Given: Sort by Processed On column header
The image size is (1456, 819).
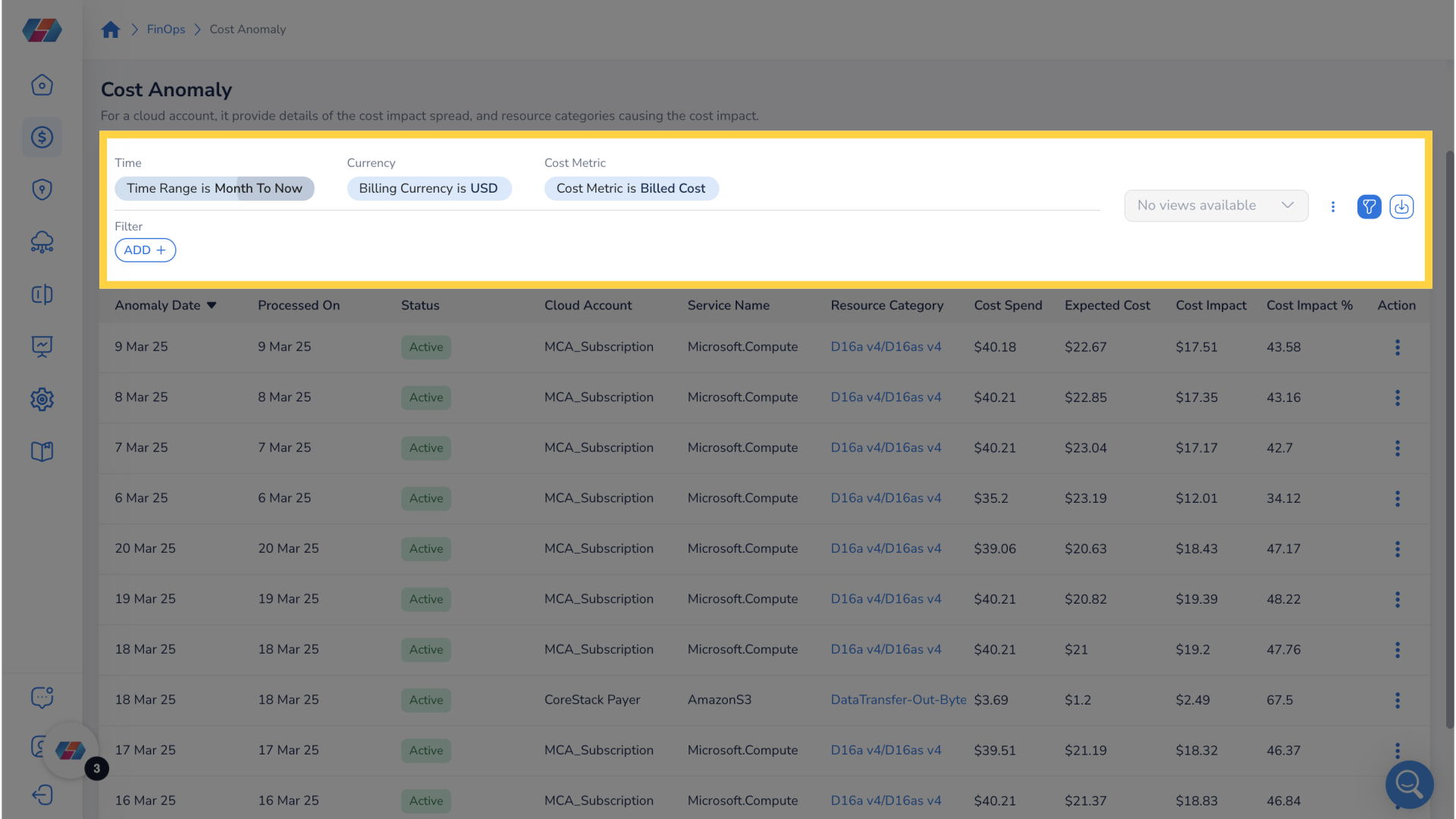Looking at the screenshot, I should click(299, 306).
